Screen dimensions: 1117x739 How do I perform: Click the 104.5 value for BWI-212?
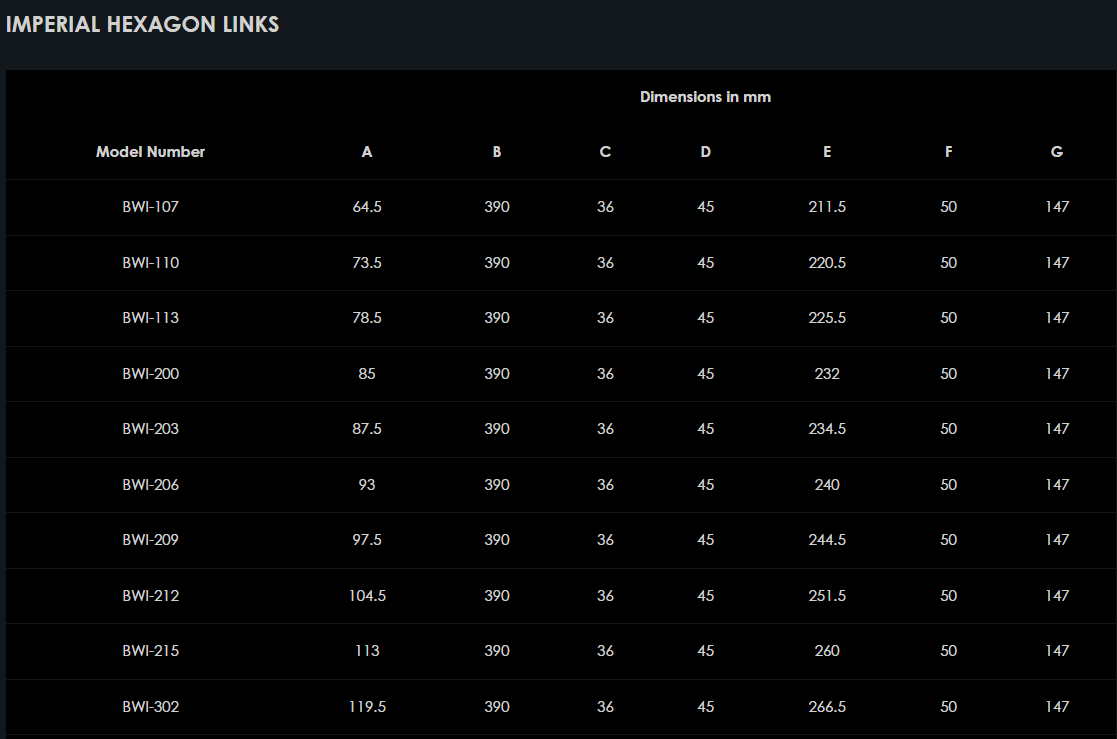point(367,596)
